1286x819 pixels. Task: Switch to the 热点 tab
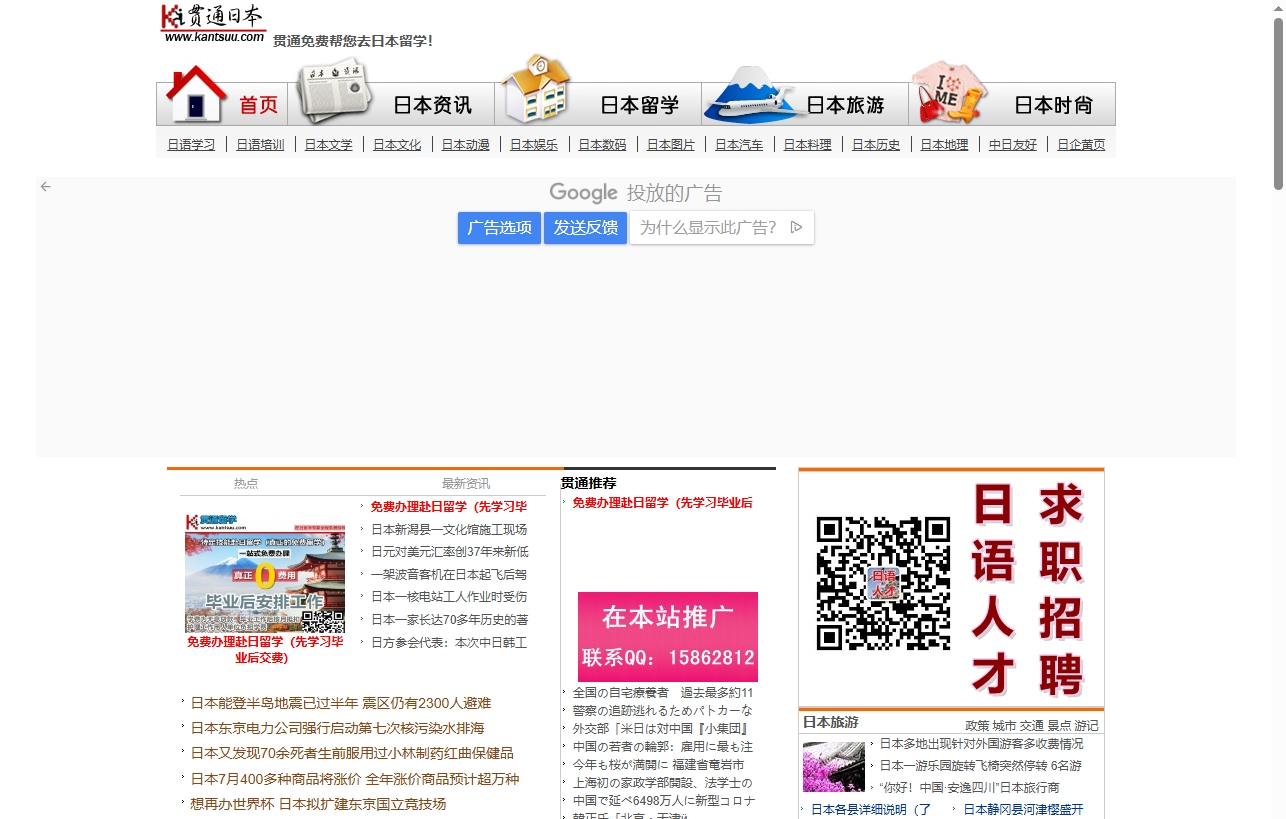246,483
